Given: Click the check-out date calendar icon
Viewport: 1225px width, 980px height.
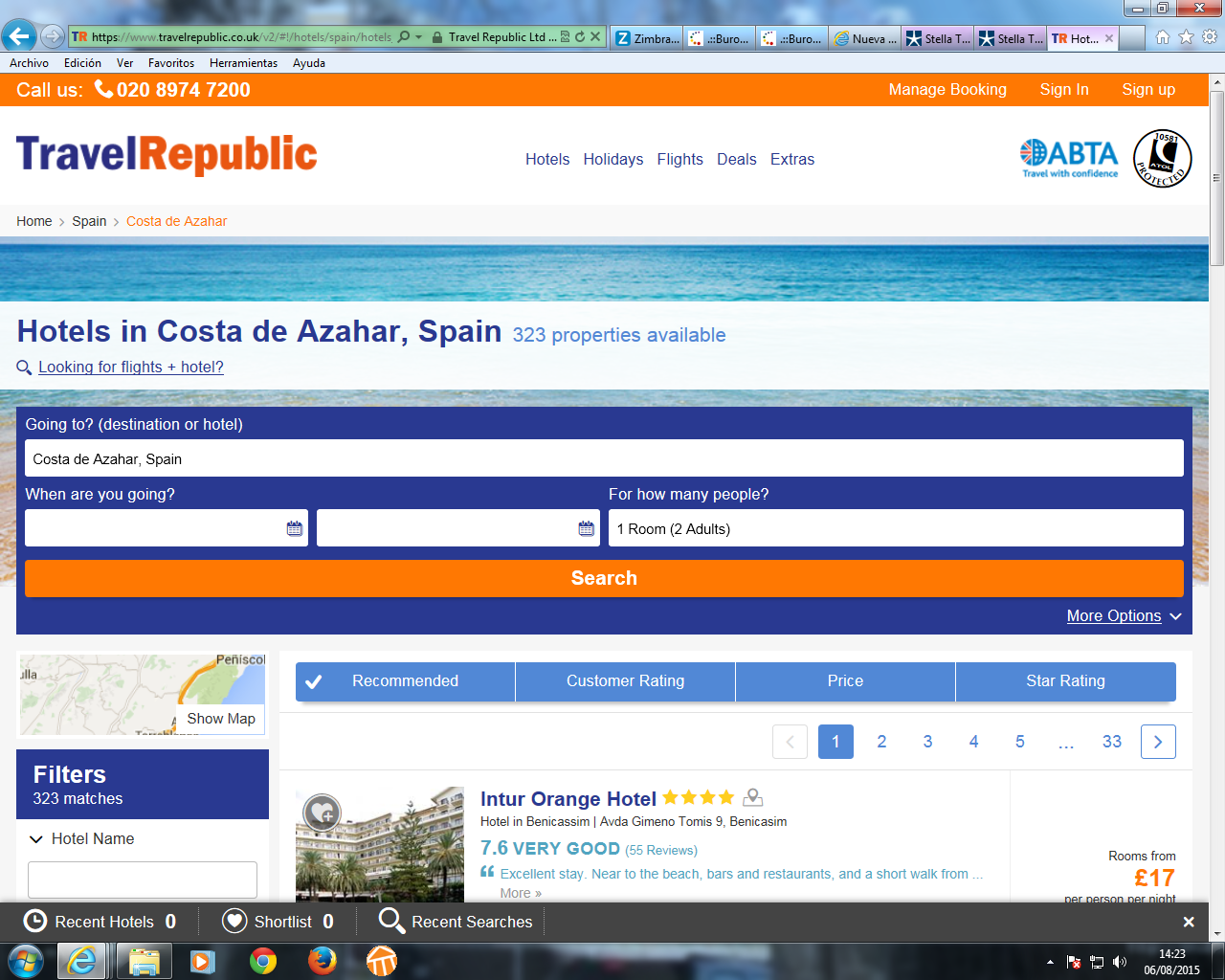Looking at the screenshot, I should [586, 528].
